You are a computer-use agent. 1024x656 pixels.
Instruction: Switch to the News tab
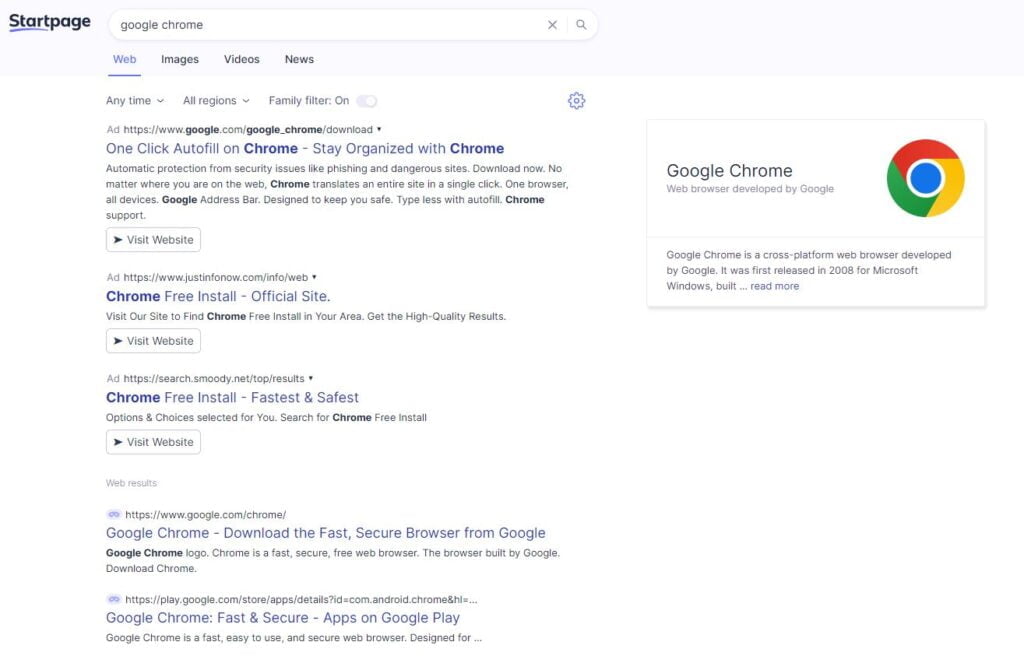299,59
